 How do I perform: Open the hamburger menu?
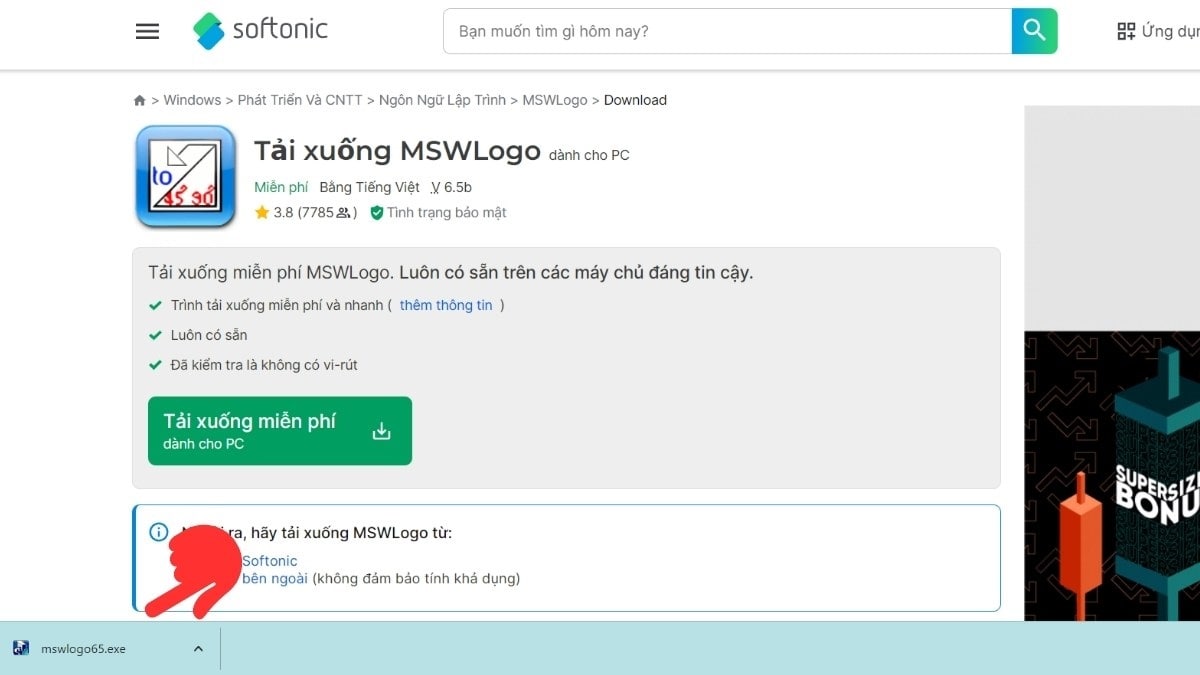point(147,31)
